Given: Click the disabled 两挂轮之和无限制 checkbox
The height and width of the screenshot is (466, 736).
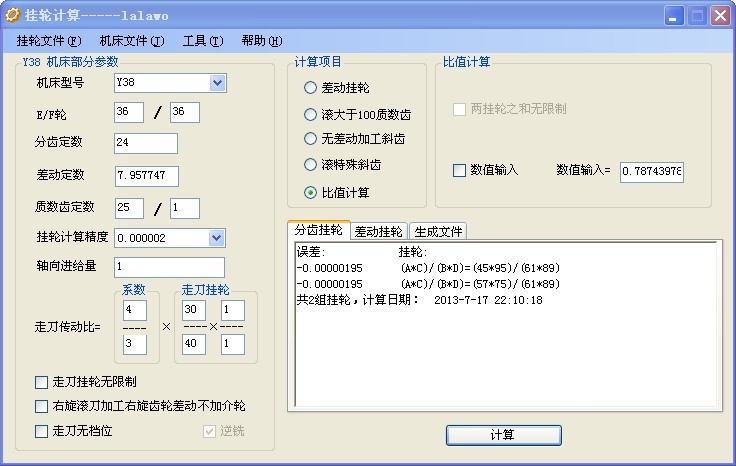Looking at the screenshot, I should click(459, 109).
